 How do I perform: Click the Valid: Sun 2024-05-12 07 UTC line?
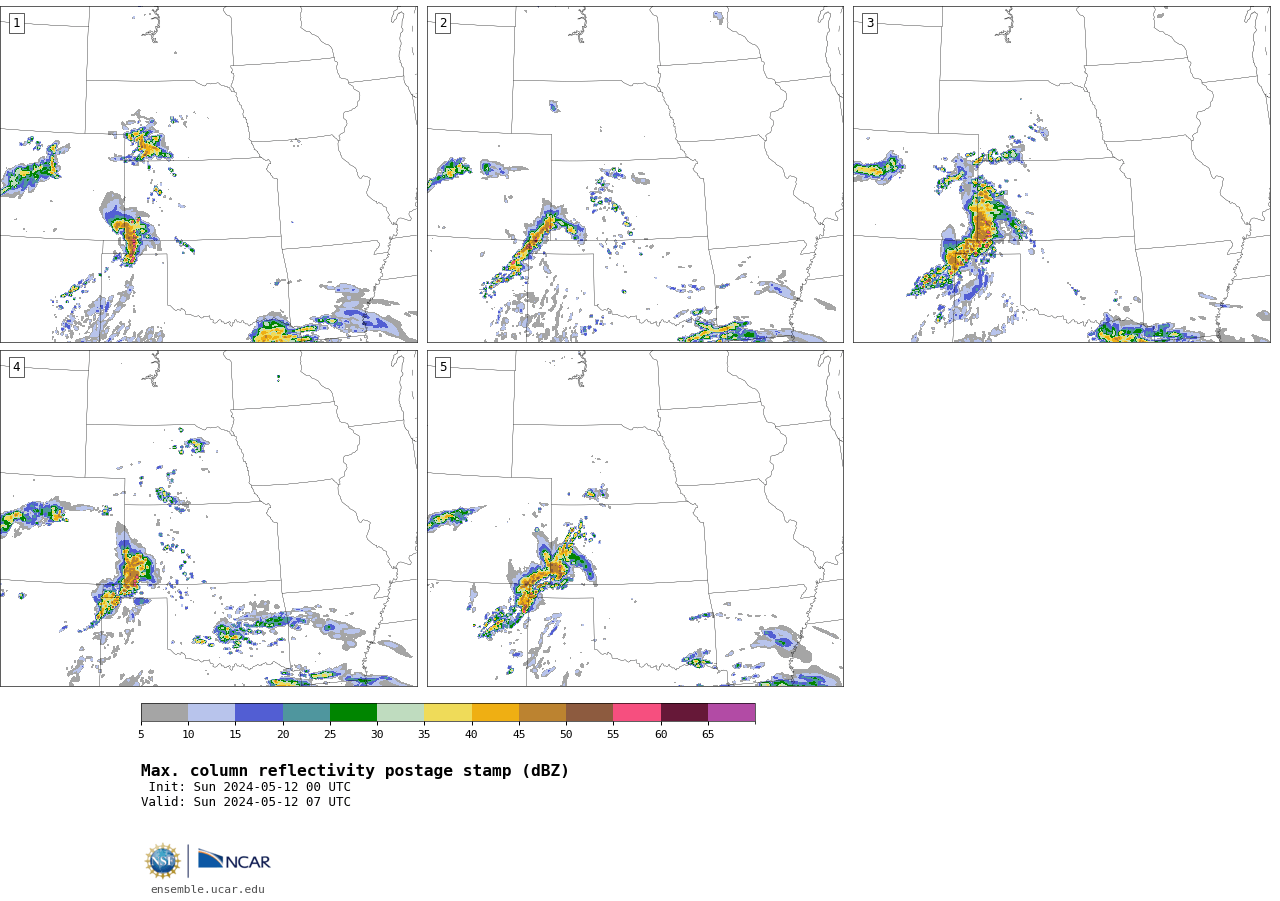coord(246,802)
